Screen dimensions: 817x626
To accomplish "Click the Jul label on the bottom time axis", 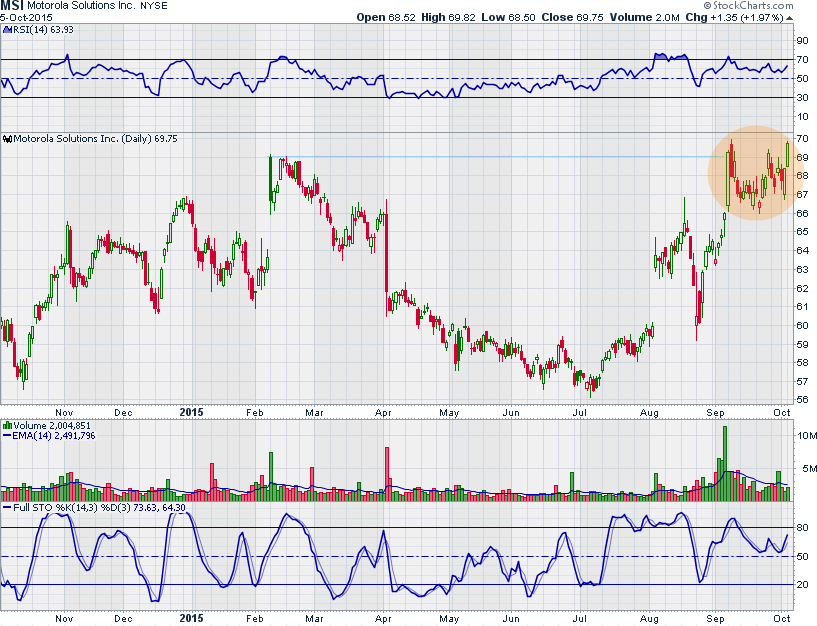I will coord(579,619).
